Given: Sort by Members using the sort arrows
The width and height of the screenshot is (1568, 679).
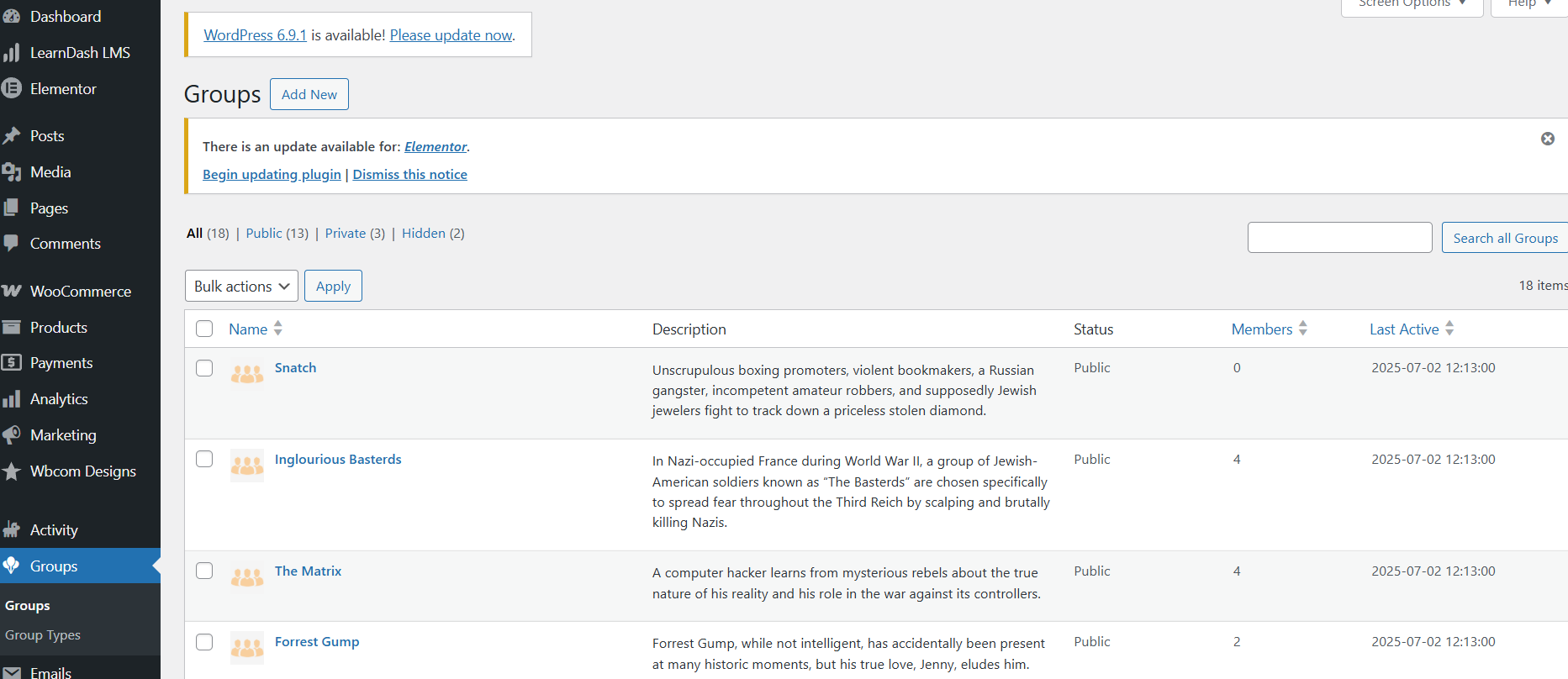Looking at the screenshot, I should click(x=1302, y=329).
